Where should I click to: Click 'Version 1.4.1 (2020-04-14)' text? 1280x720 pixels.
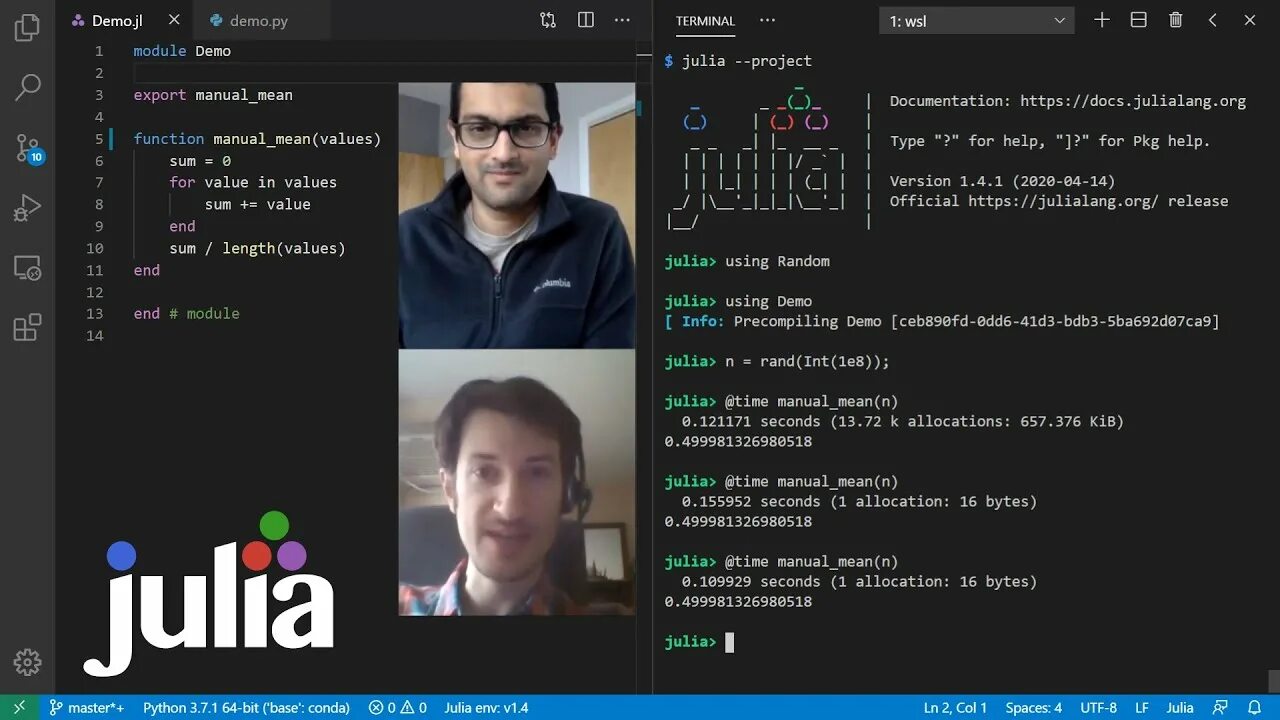tap(1002, 181)
